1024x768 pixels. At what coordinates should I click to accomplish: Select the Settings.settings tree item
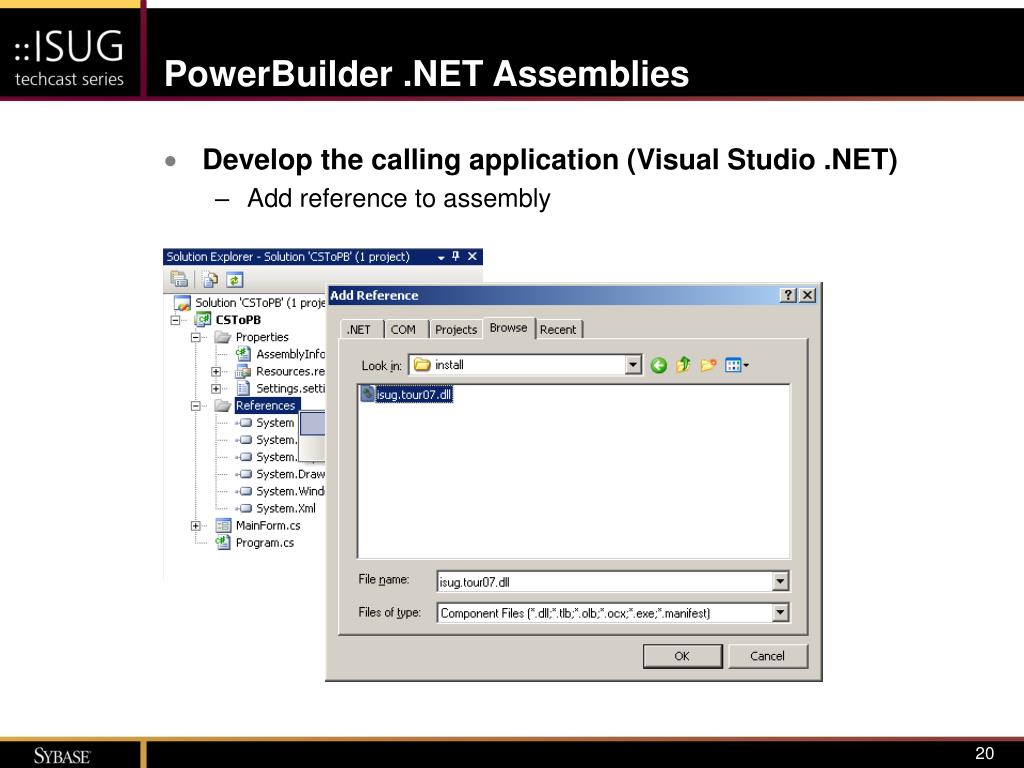point(280,389)
